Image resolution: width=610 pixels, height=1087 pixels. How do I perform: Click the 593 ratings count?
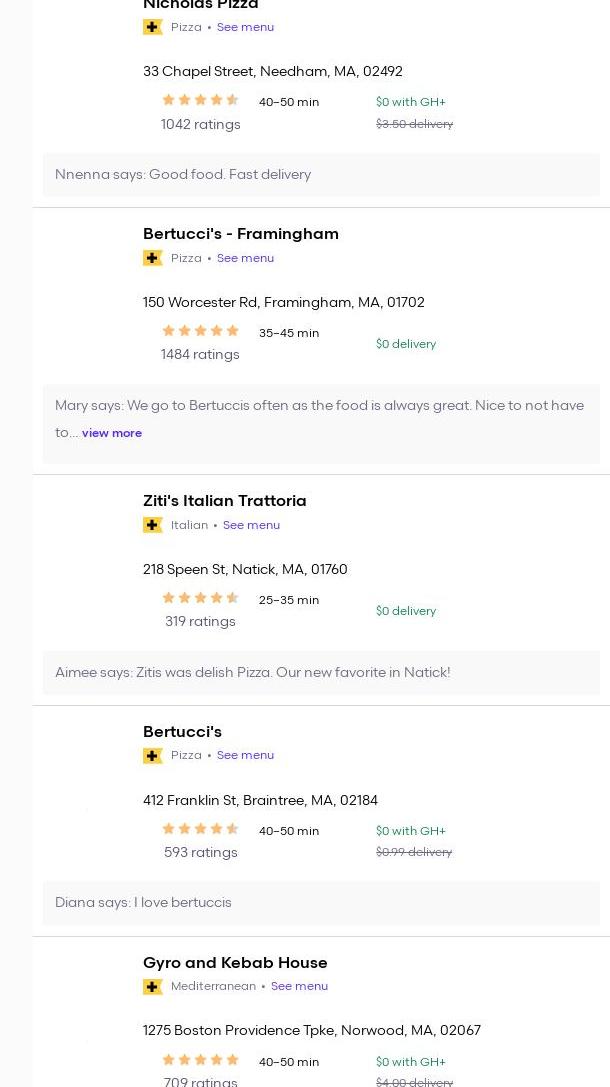pyautogui.click(x=200, y=853)
